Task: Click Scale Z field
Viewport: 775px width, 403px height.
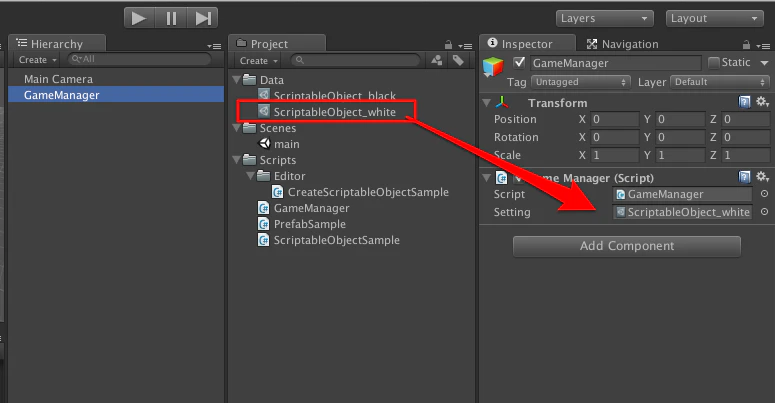Action: (x=745, y=155)
